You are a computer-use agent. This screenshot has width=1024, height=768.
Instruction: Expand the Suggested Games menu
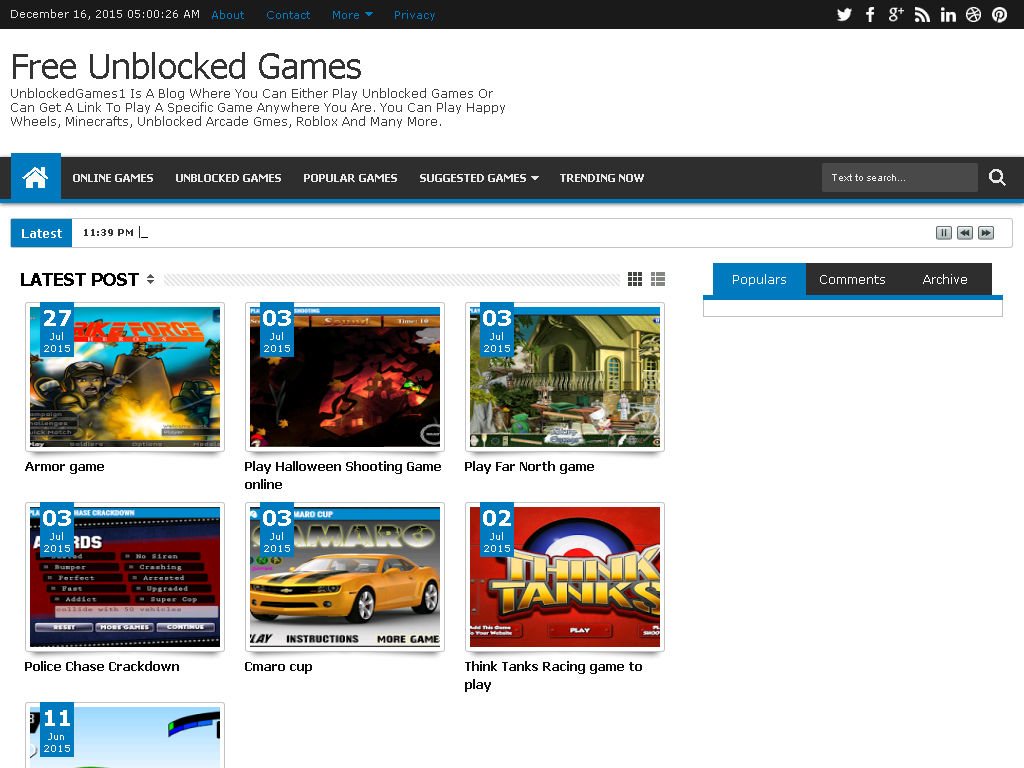478,178
